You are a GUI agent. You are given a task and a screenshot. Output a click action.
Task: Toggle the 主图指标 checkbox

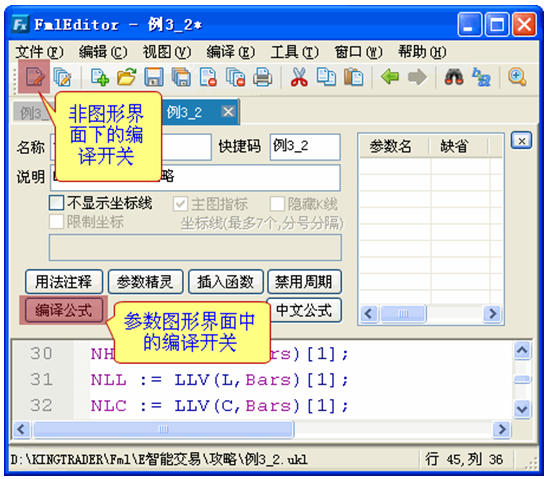pyautogui.click(x=180, y=204)
